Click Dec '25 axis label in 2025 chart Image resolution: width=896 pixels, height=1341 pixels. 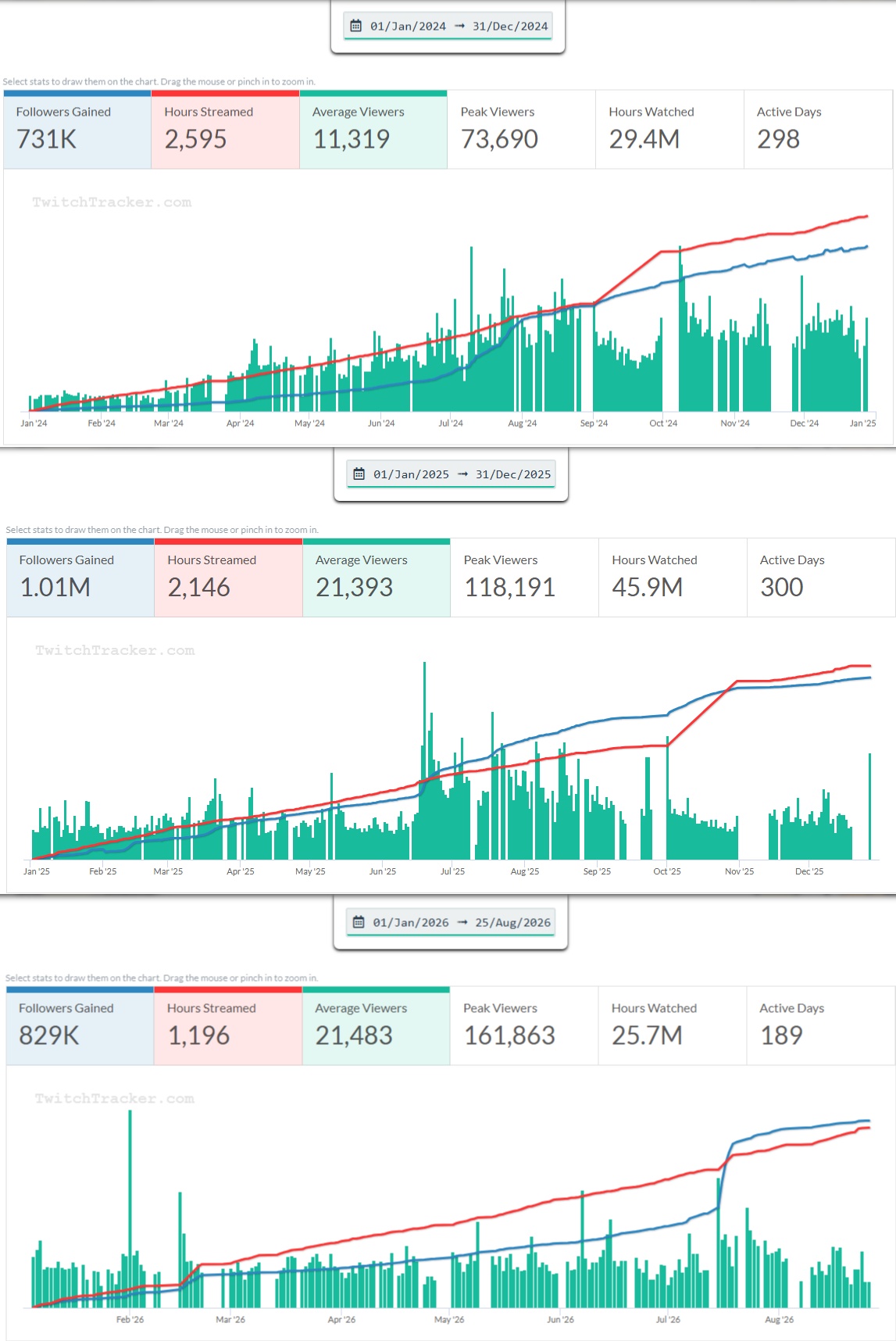pos(809,871)
